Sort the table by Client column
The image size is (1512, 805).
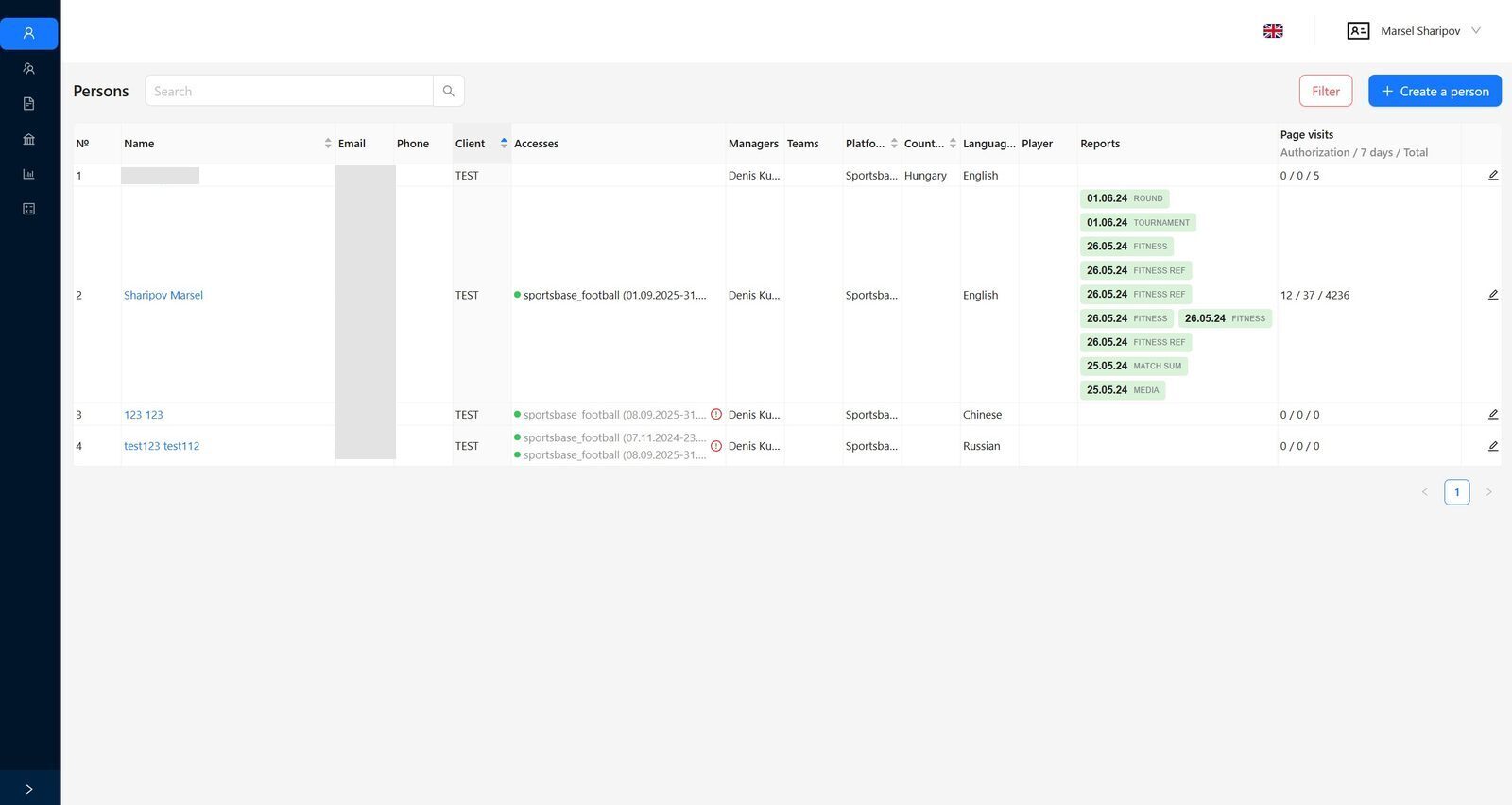pyautogui.click(x=504, y=144)
